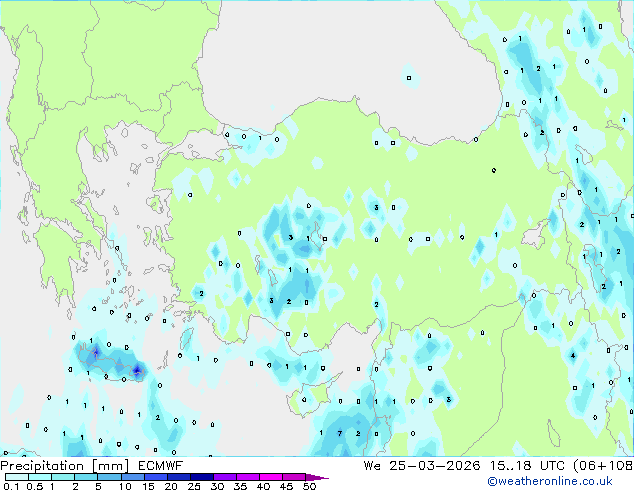Image resolution: width=634 pixels, height=490 pixels.
Task: Select the 2–5 mm legend swatch
Action: click(86, 477)
